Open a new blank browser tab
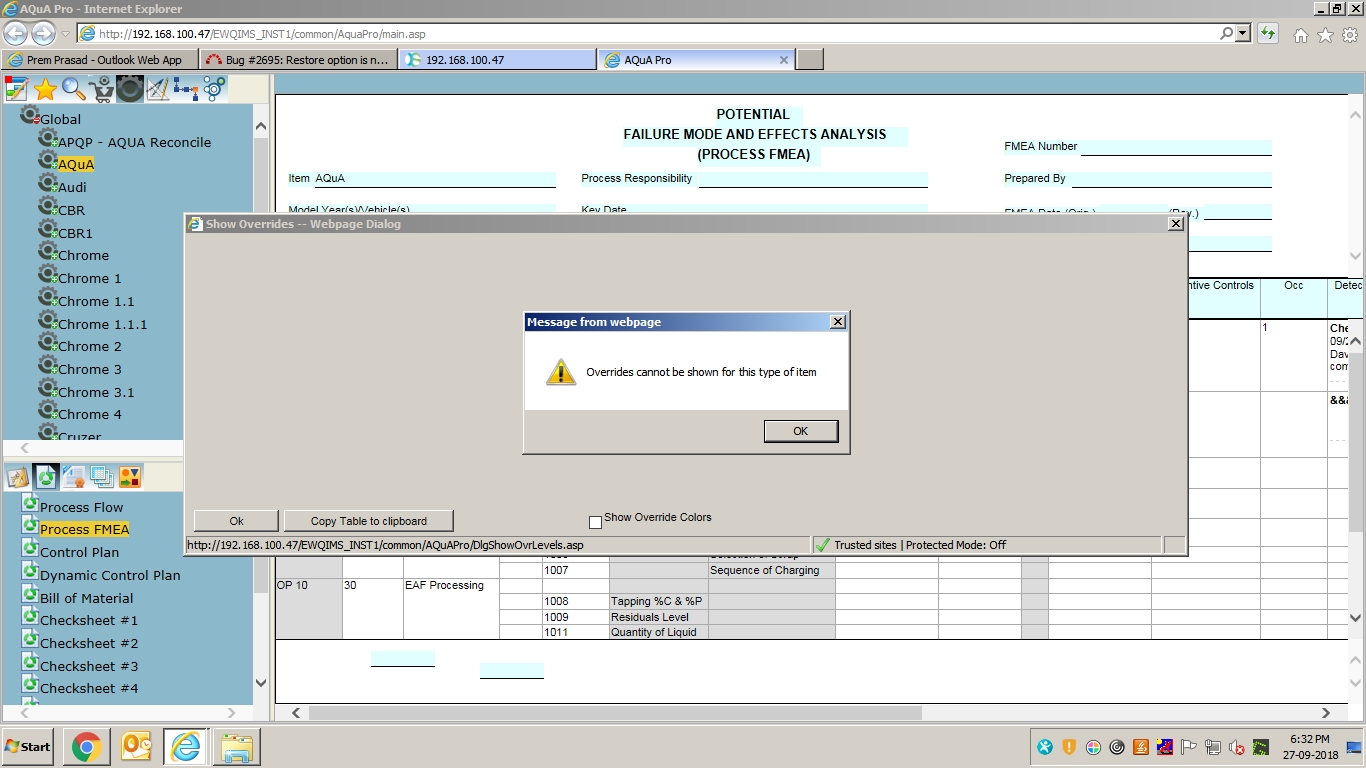The image size is (1366, 768). pos(810,60)
